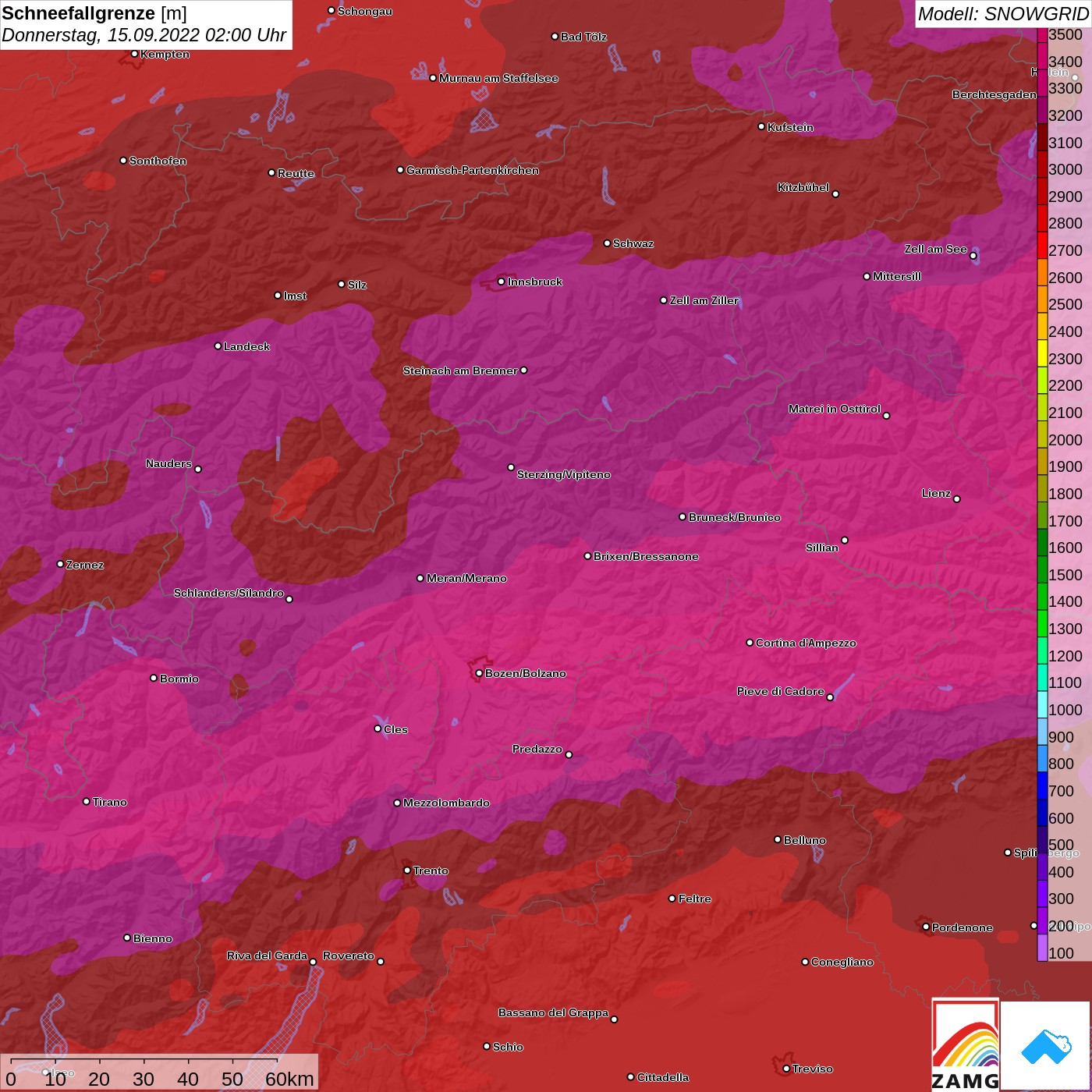Select the Bad Tölz label
The width and height of the screenshot is (1092, 1092).
pyautogui.click(x=583, y=37)
